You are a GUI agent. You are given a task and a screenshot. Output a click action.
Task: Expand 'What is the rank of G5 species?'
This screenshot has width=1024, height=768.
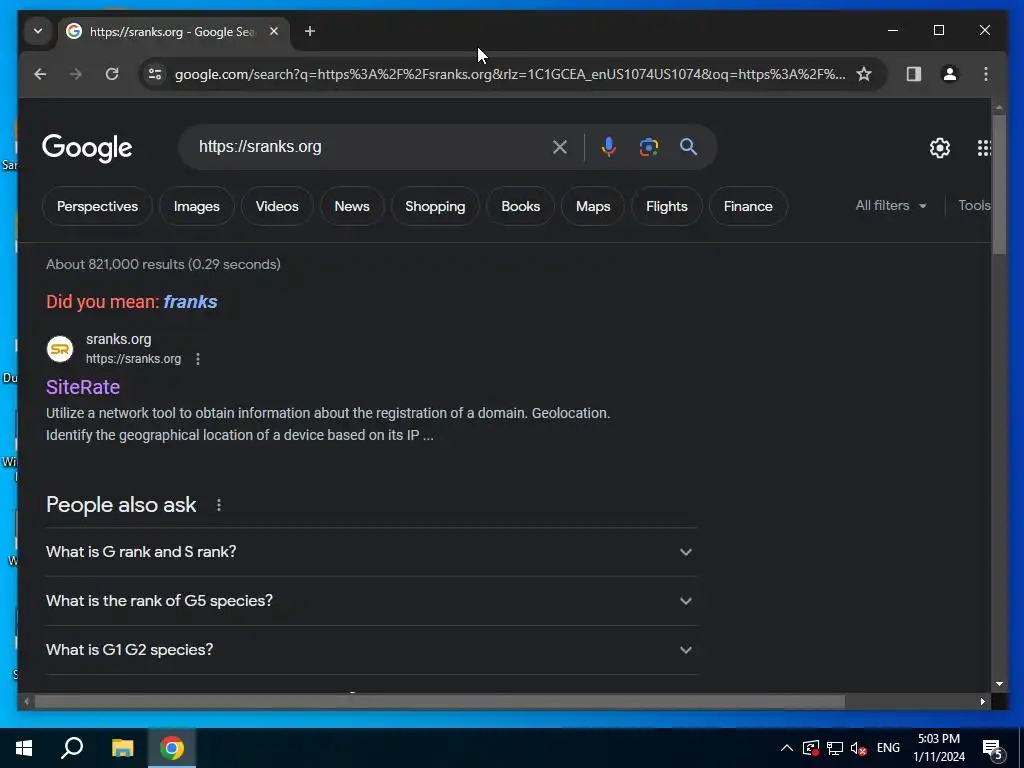tap(371, 601)
